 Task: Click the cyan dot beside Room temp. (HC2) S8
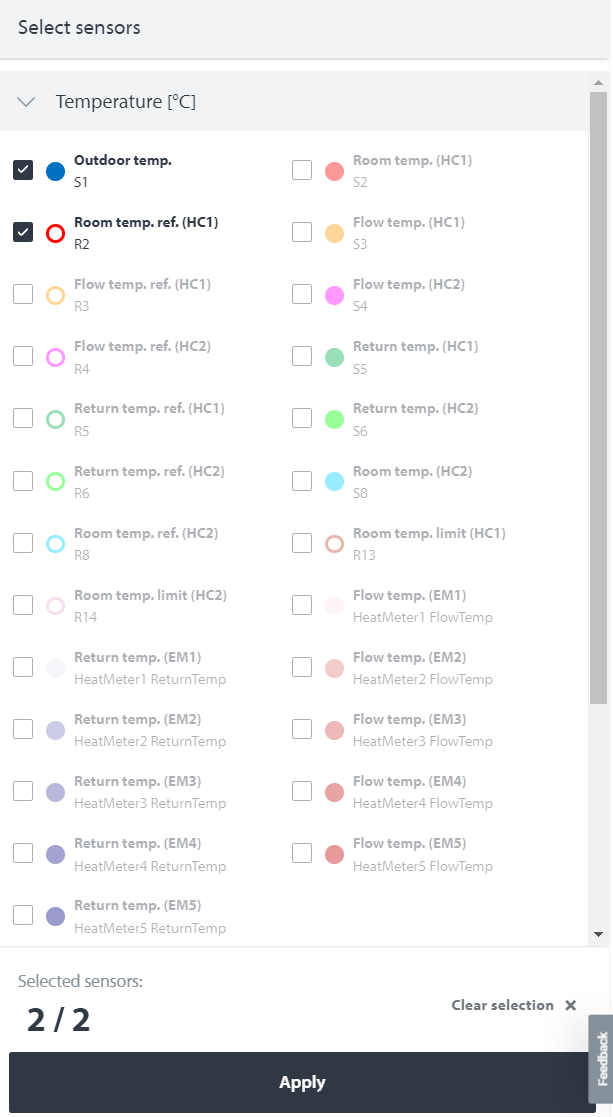[x=335, y=481]
